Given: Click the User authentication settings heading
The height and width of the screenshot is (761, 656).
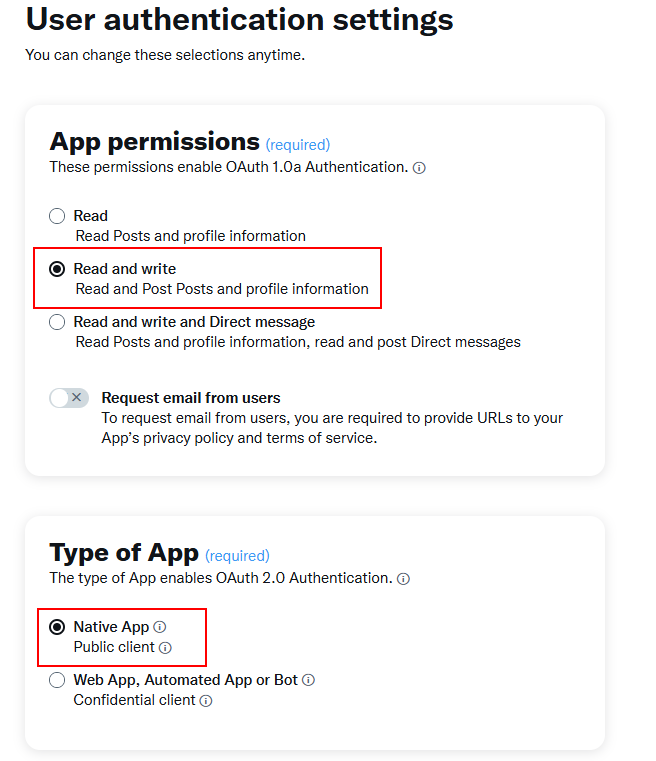Looking at the screenshot, I should pos(239,19).
